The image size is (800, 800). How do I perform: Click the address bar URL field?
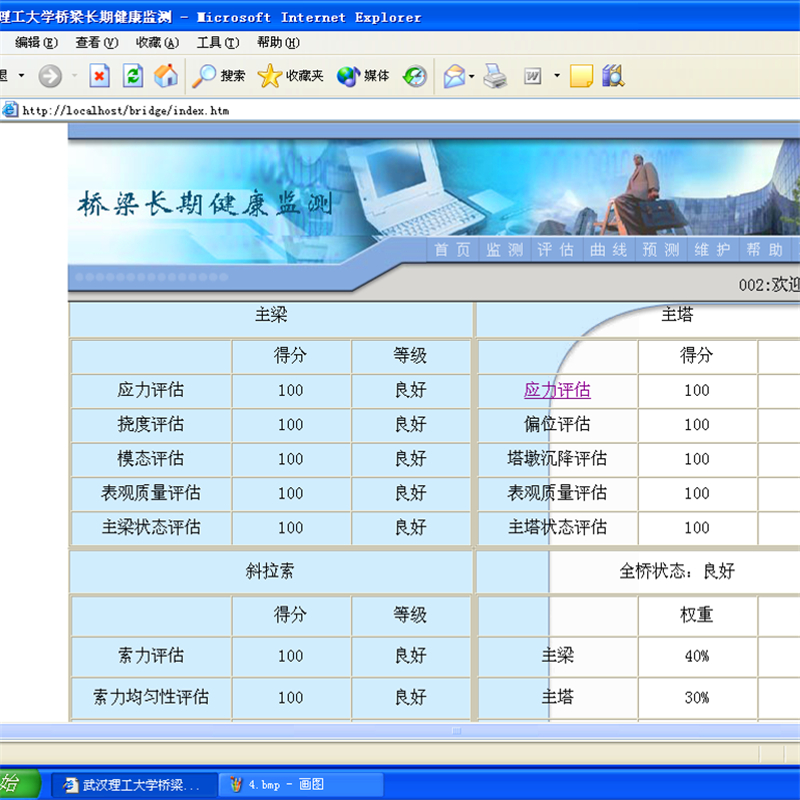click(400, 110)
